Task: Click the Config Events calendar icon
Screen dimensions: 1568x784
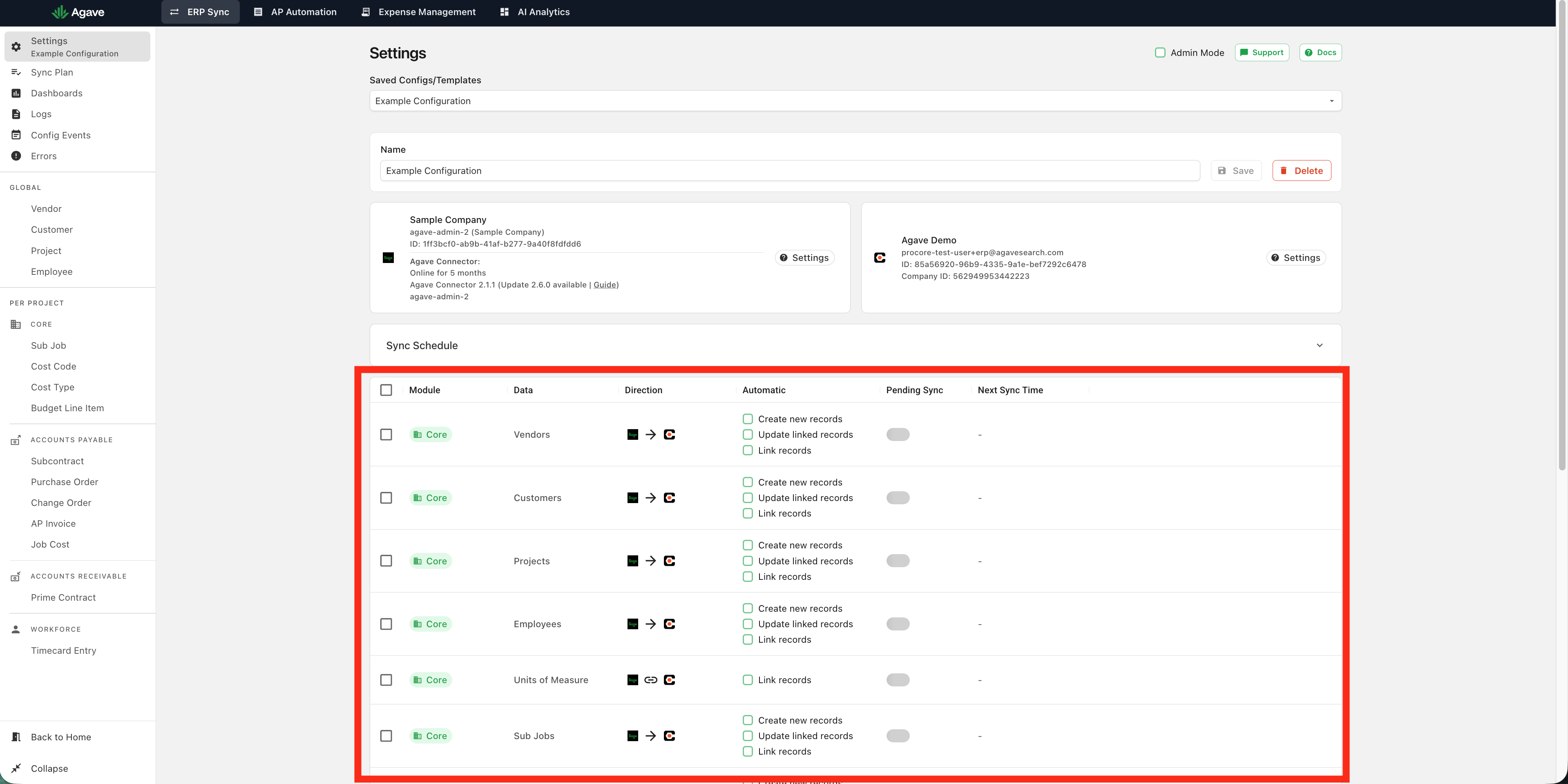Action: pyautogui.click(x=16, y=135)
